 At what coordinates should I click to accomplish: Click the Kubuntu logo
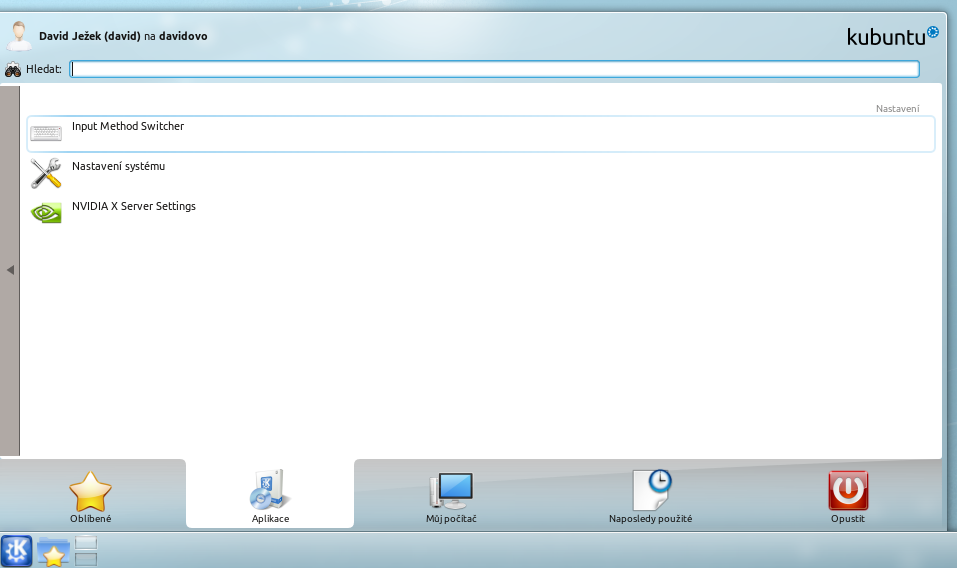892,36
